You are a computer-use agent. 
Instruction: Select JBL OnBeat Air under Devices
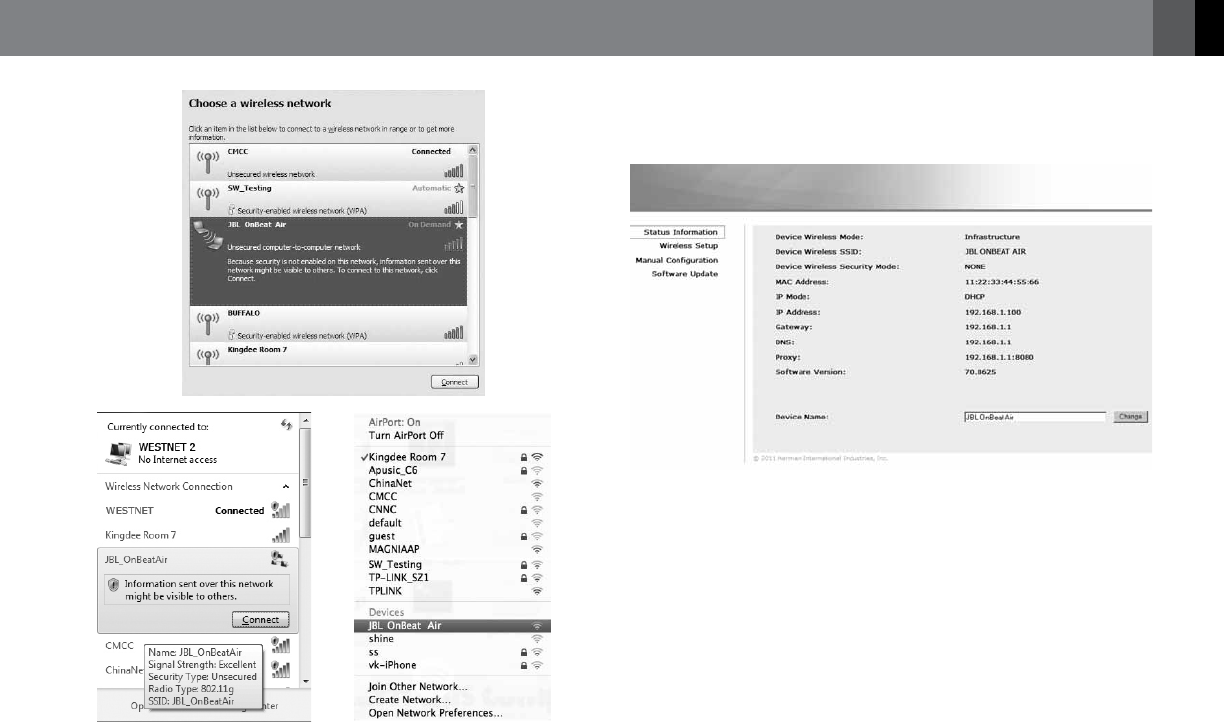(x=452, y=626)
